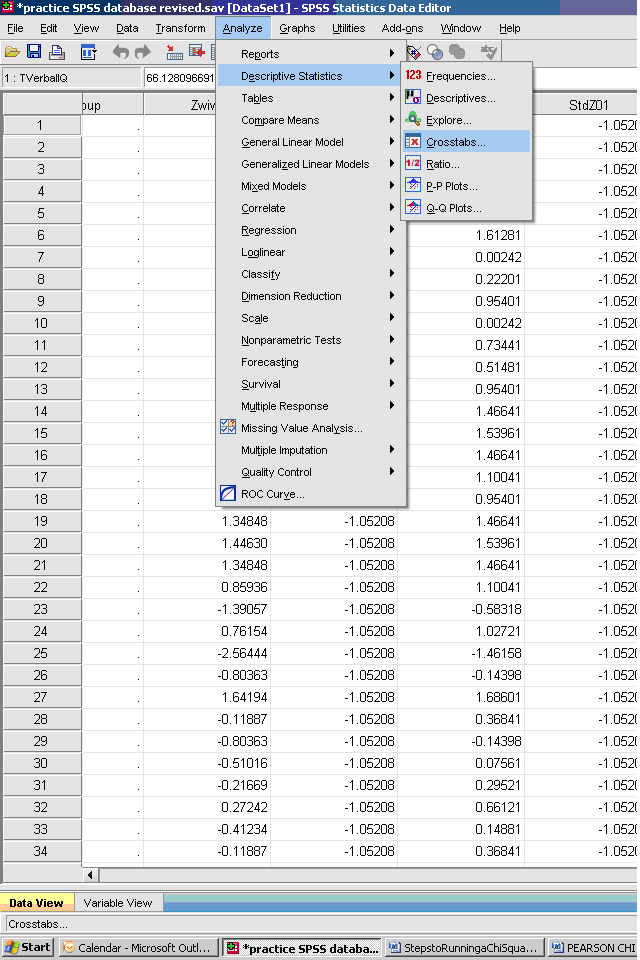Click the Print icon in toolbar
Screen dimensions: 640x960
pyautogui.click(x=56, y=52)
